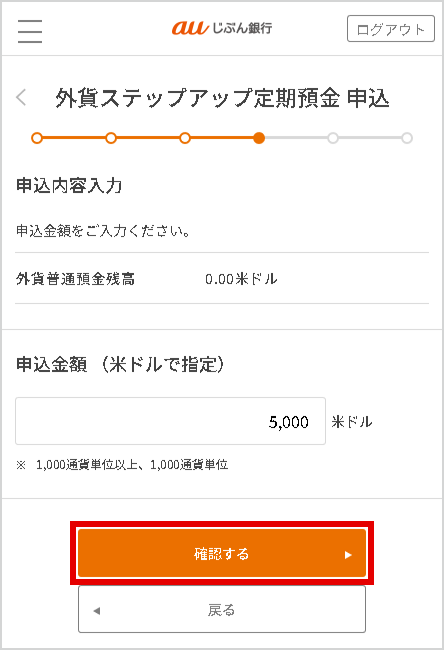
Task: Open the hamburger menu icon
Action: coord(30,31)
